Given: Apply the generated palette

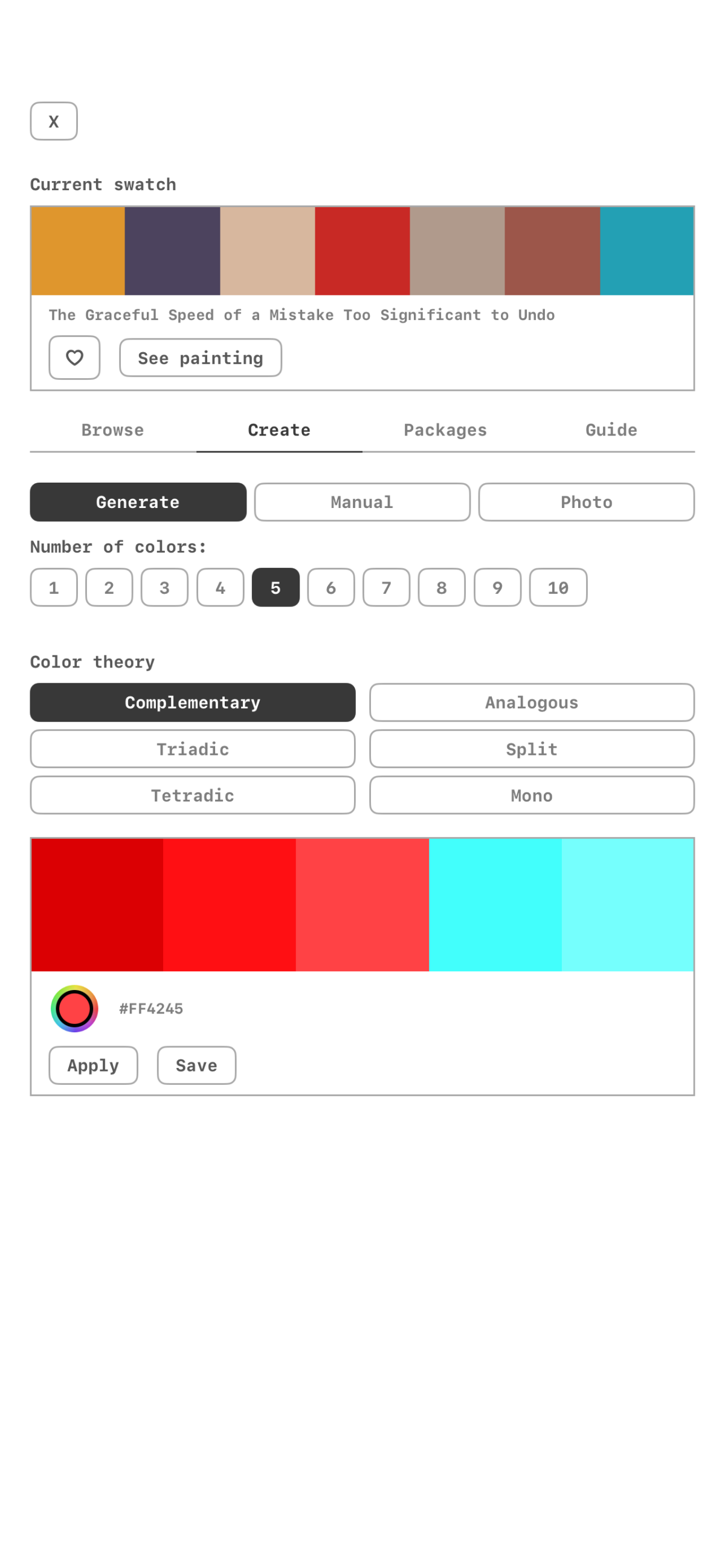Looking at the screenshot, I should (x=93, y=1065).
